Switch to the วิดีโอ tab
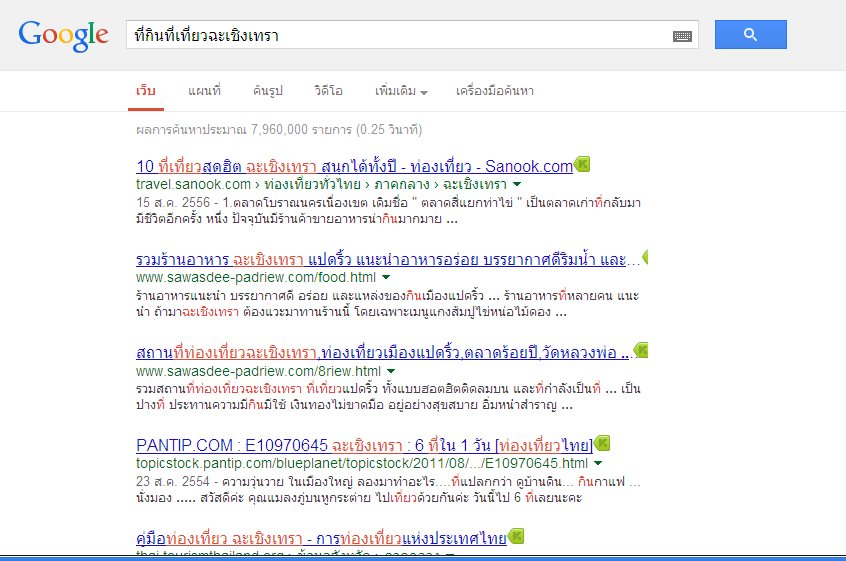 (x=329, y=91)
